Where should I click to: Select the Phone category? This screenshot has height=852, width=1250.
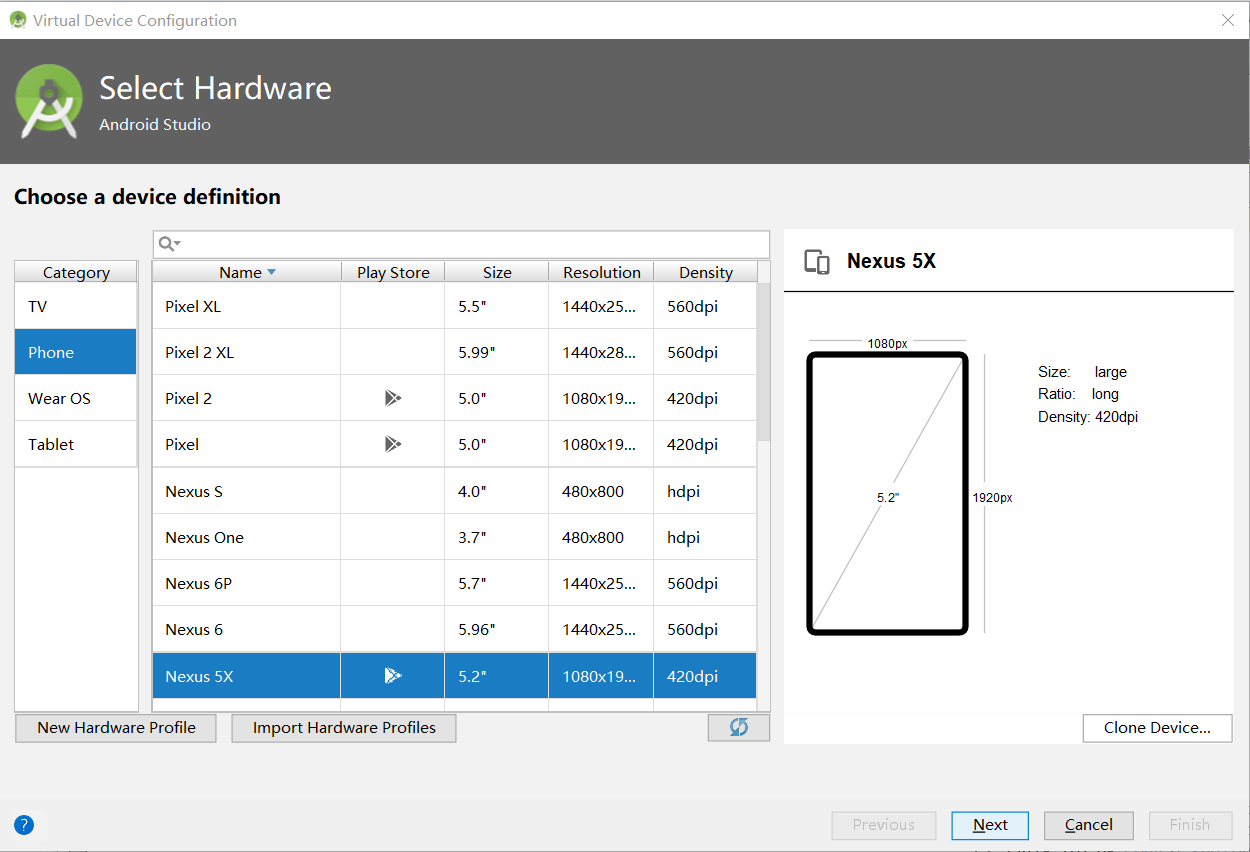pyautogui.click(x=76, y=352)
